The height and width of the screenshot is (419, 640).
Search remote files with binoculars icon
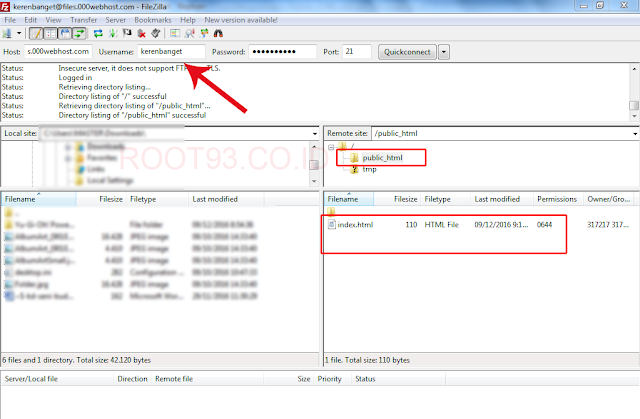click(x=218, y=33)
